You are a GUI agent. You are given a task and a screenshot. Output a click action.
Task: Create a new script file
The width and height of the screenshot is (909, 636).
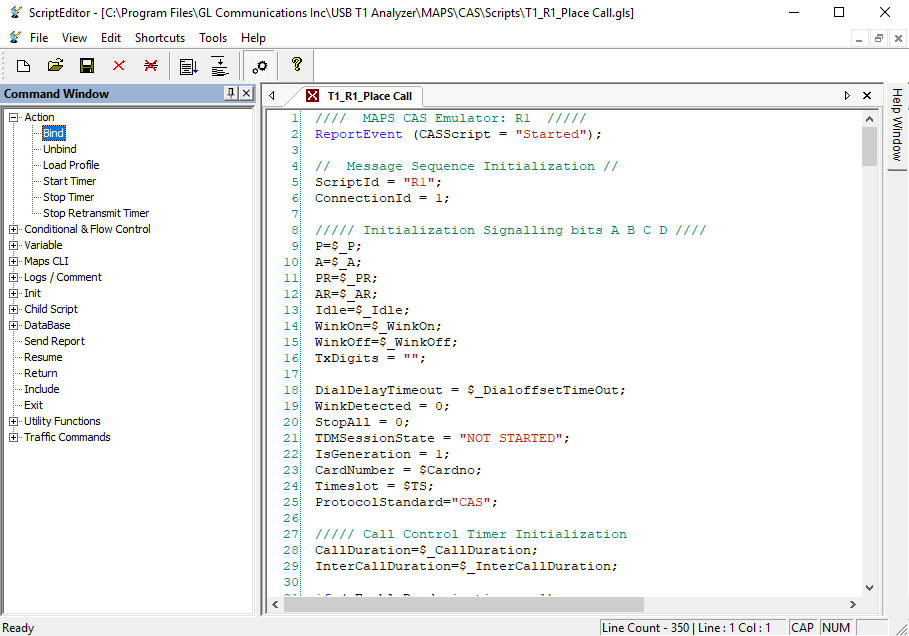[x=23, y=66]
